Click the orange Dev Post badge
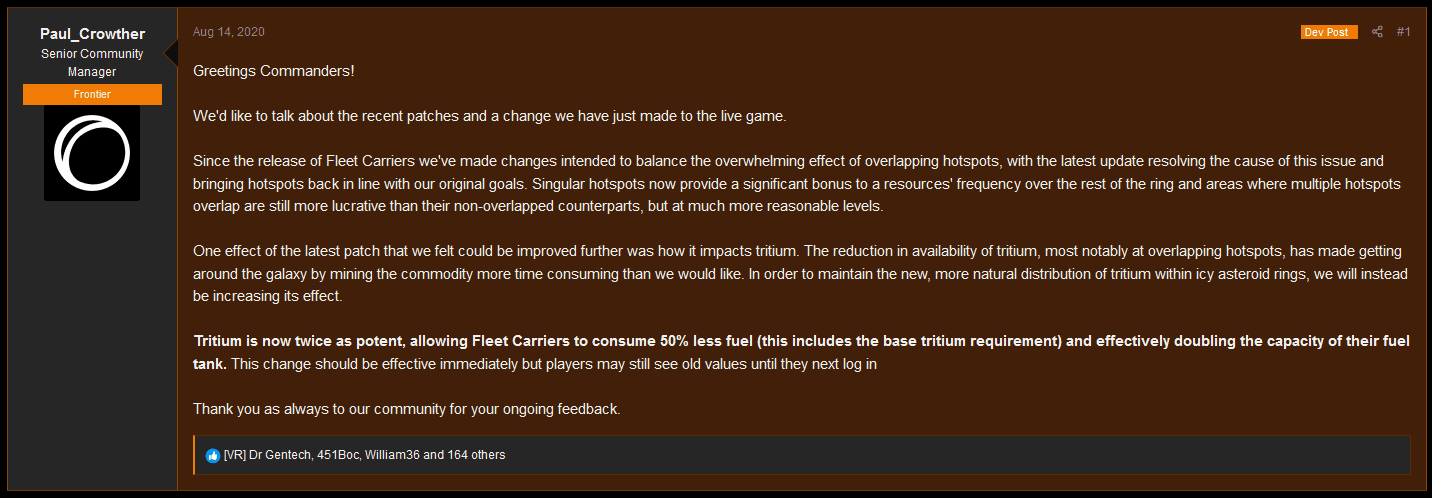Image resolution: width=1432 pixels, height=498 pixels. (x=1329, y=32)
